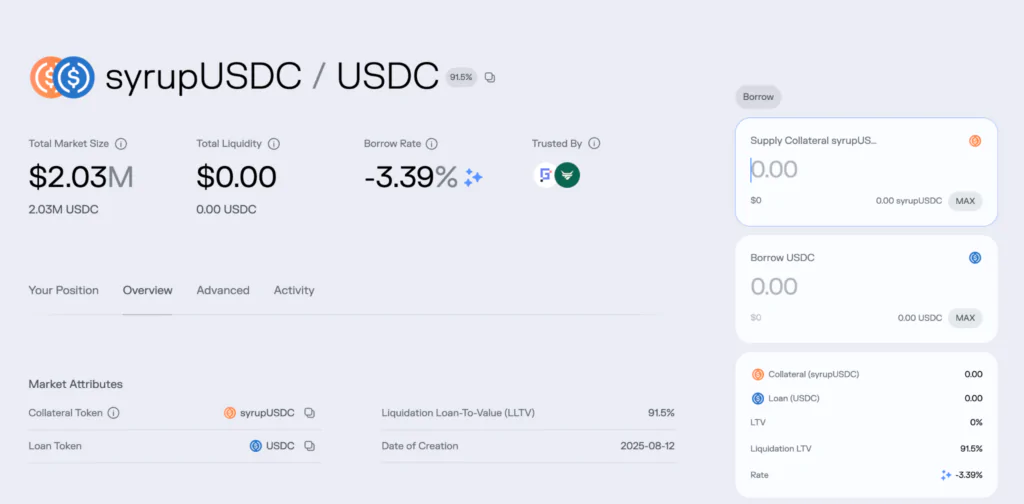Select the Overview tab

pyautogui.click(x=147, y=290)
